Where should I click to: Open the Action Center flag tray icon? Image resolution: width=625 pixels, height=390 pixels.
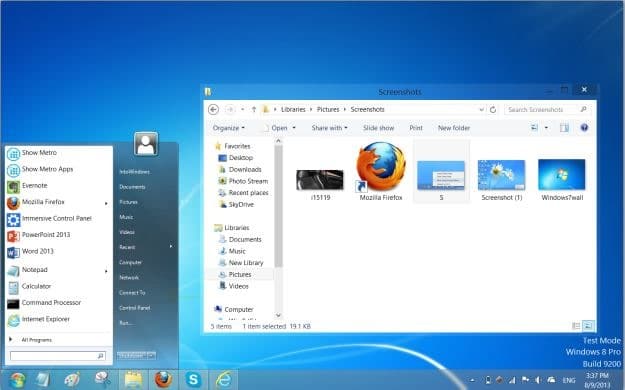pos(525,380)
